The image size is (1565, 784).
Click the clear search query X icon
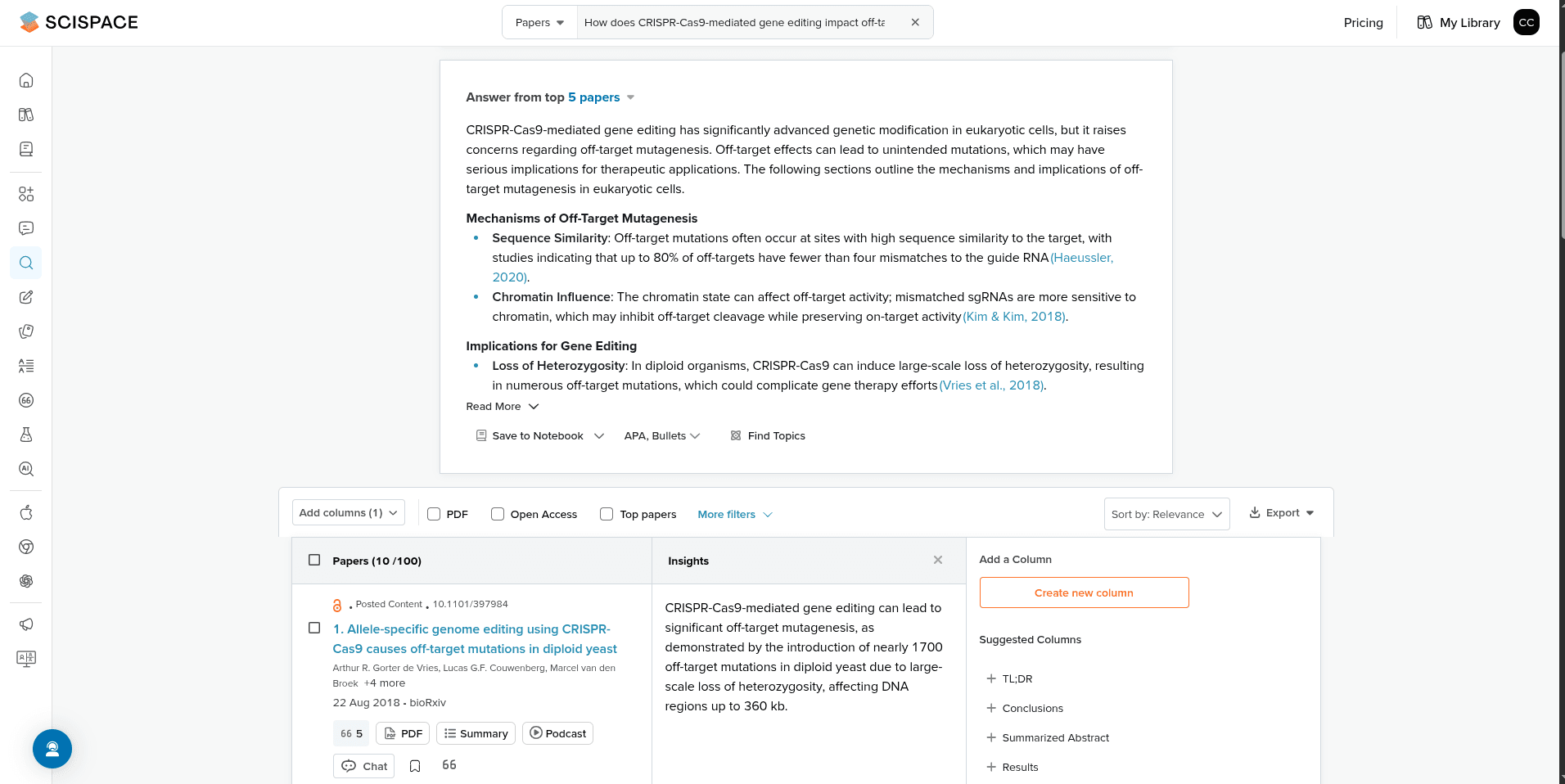(915, 23)
